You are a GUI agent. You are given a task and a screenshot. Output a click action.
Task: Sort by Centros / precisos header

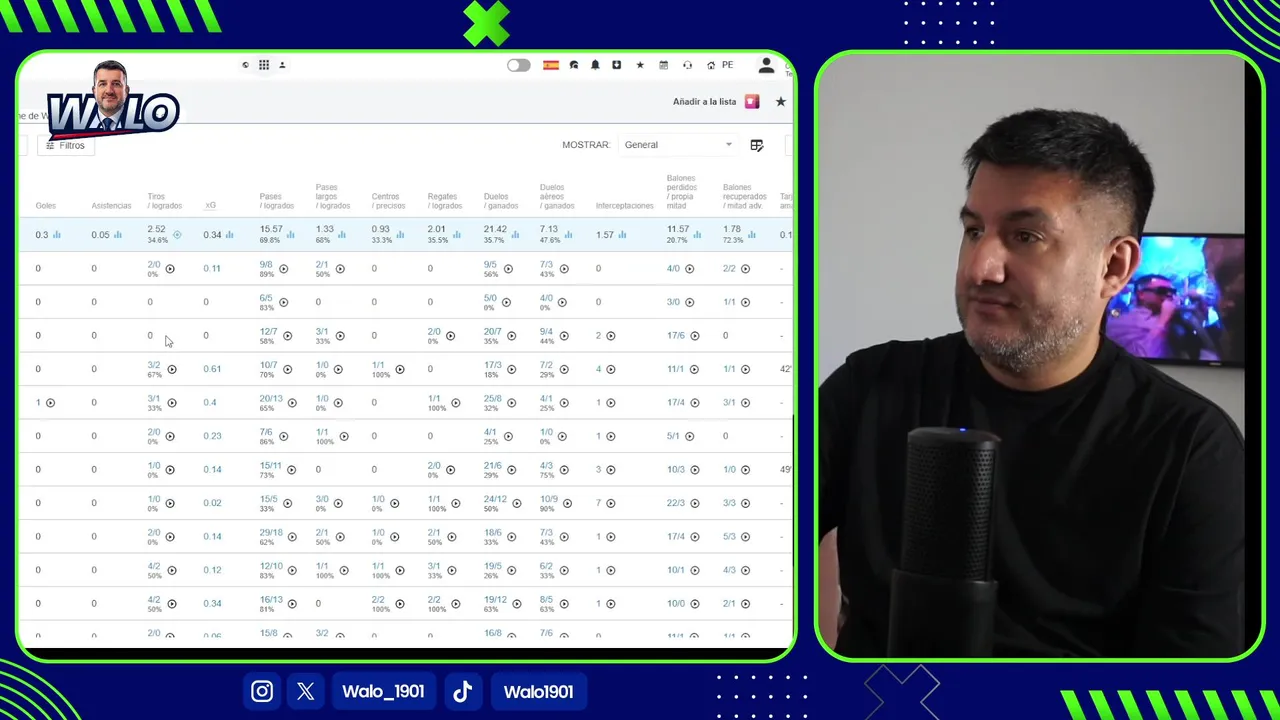(388, 201)
